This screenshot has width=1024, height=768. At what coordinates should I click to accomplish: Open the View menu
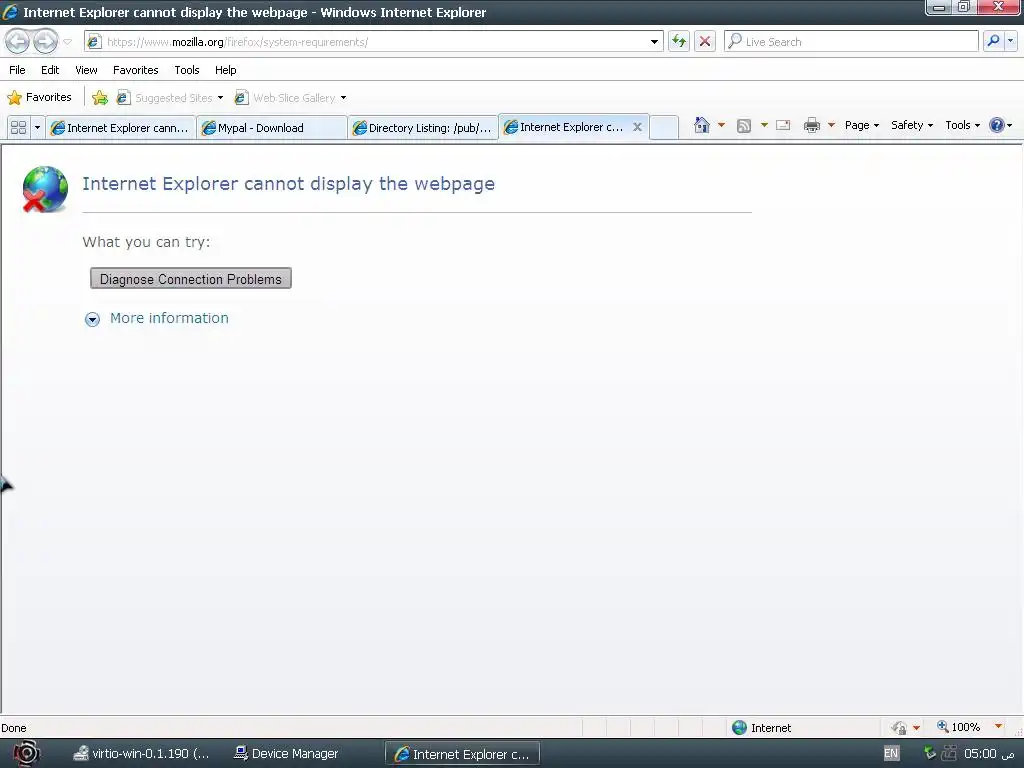click(x=86, y=70)
